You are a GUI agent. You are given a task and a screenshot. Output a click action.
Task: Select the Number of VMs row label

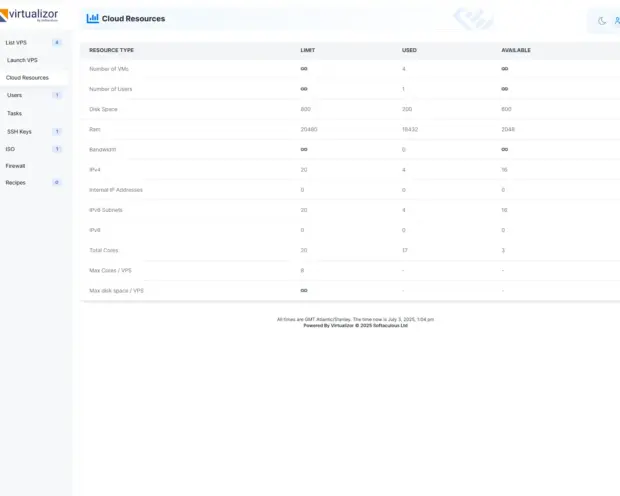point(109,69)
